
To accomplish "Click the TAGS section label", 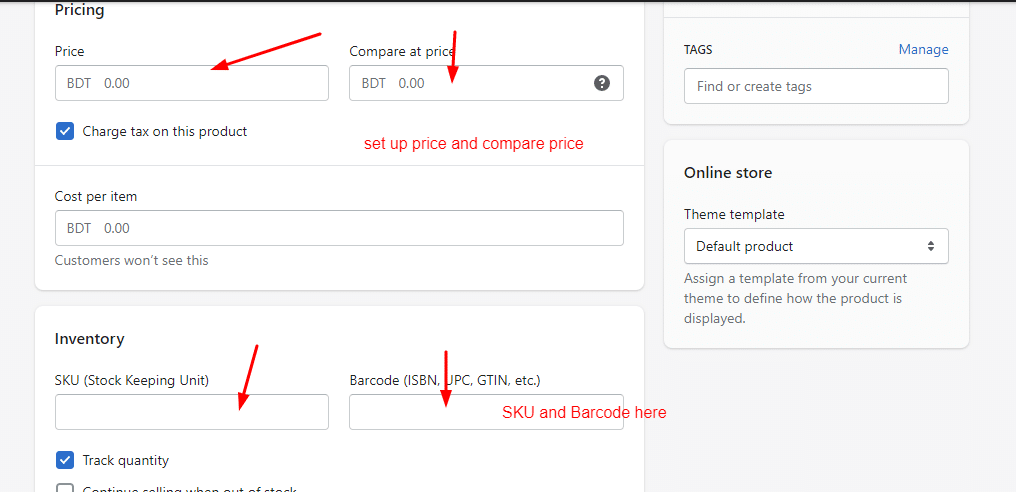I will pyautogui.click(x=698, y=50).
